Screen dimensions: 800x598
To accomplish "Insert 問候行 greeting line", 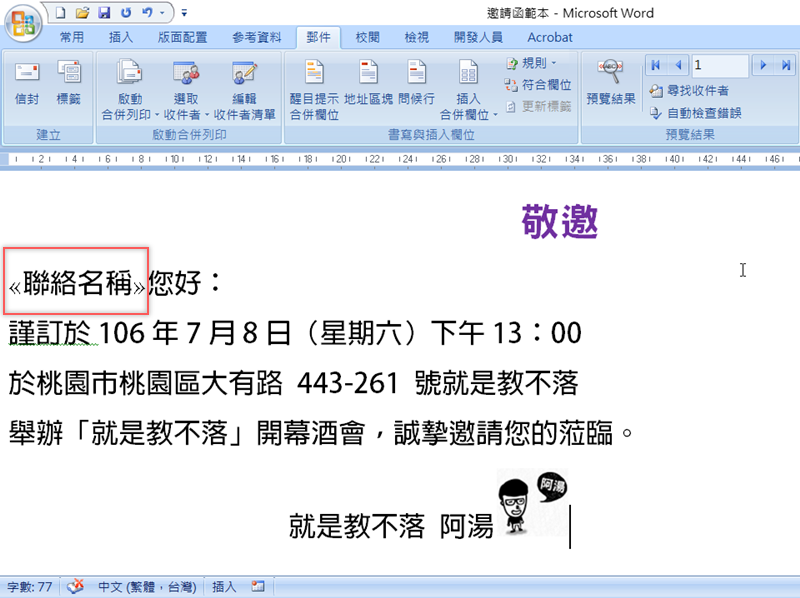I will tap(416, 83).
